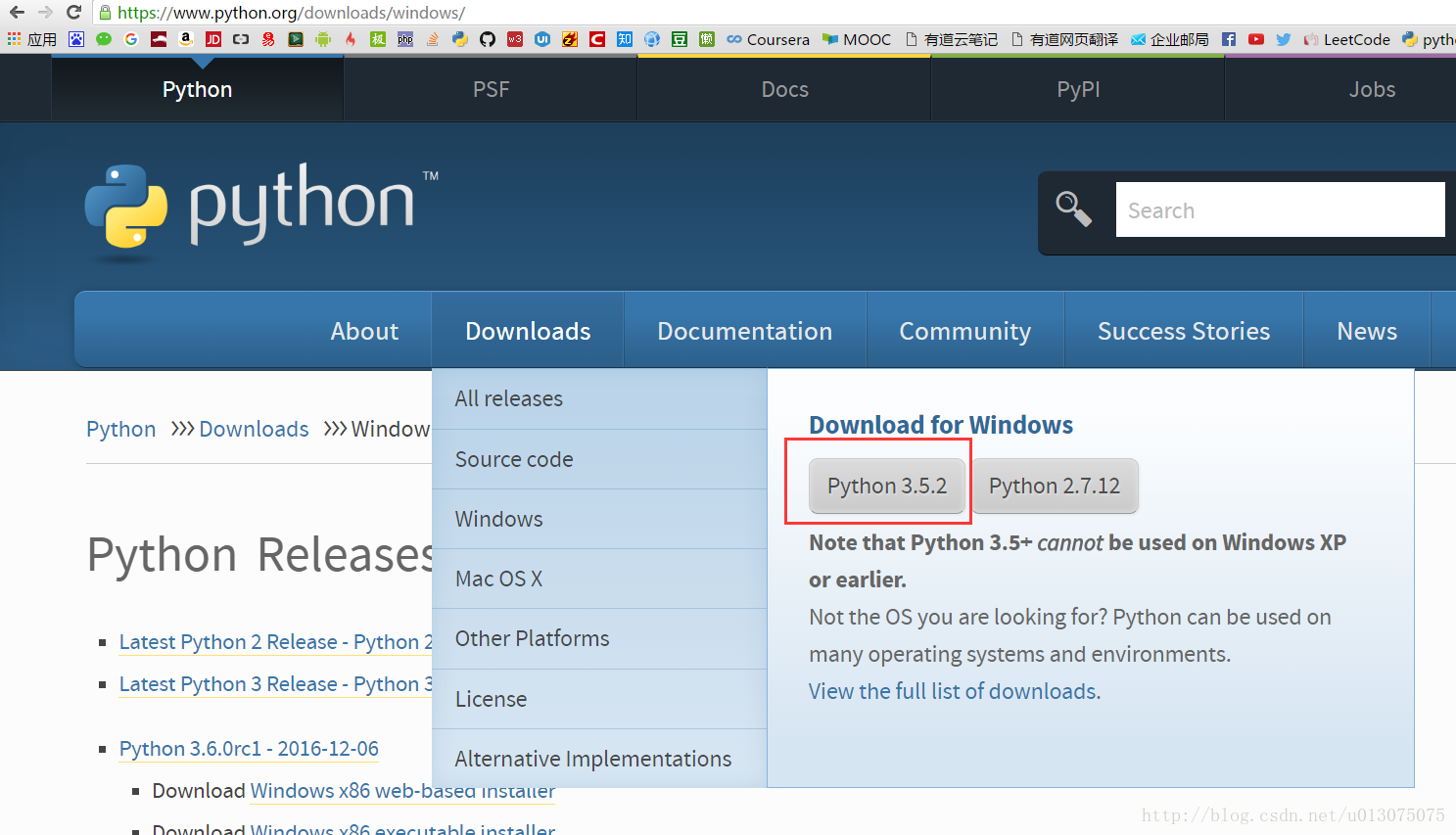Image resolution: width=1456 pixels, height=835 pixels.
Task: Open the Google bookmark icon
Action: (x=130, y=39)
